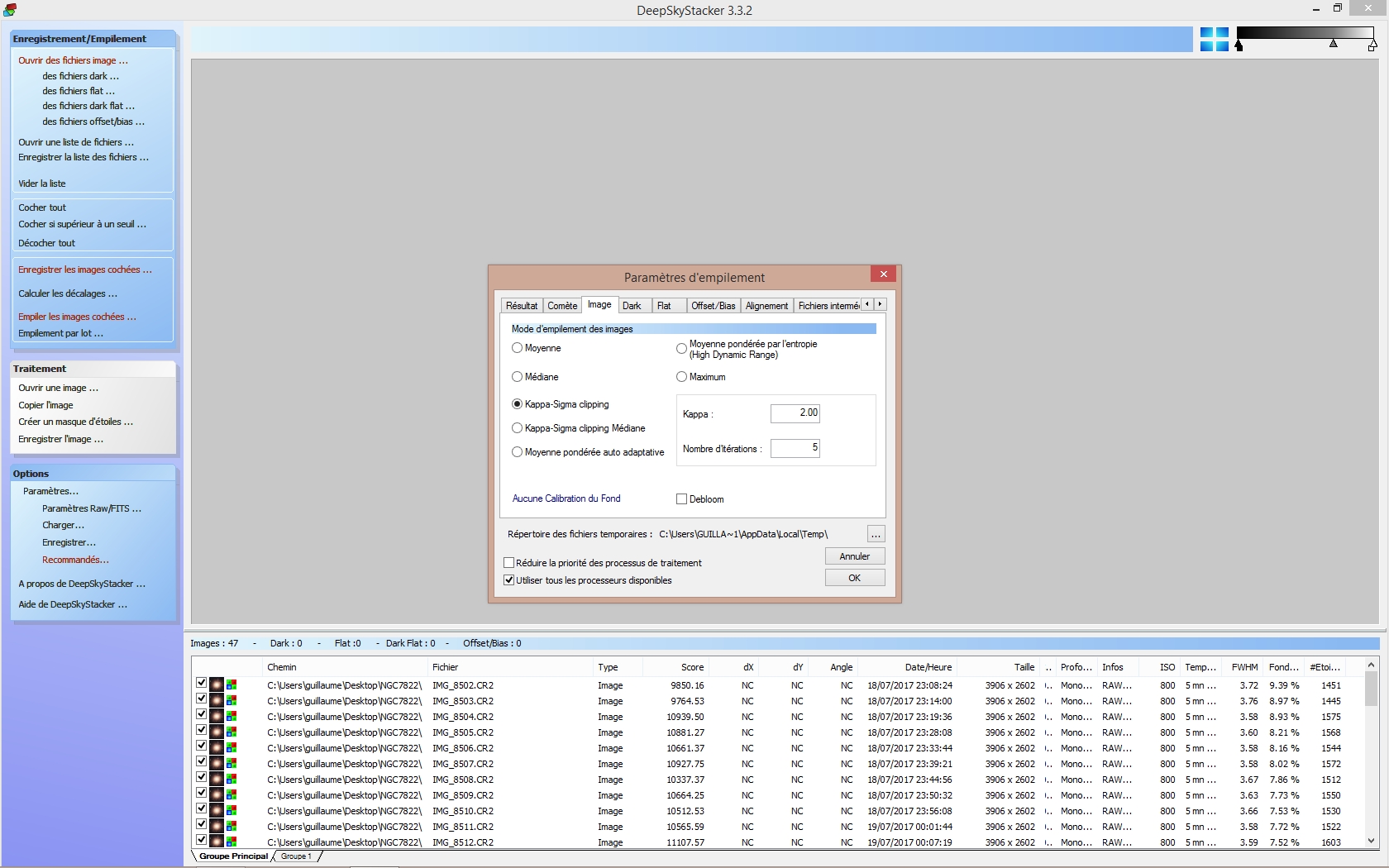
Task: Click thumbnail icon in IMG_8510.CR2 row
Action: coord(217,810)
